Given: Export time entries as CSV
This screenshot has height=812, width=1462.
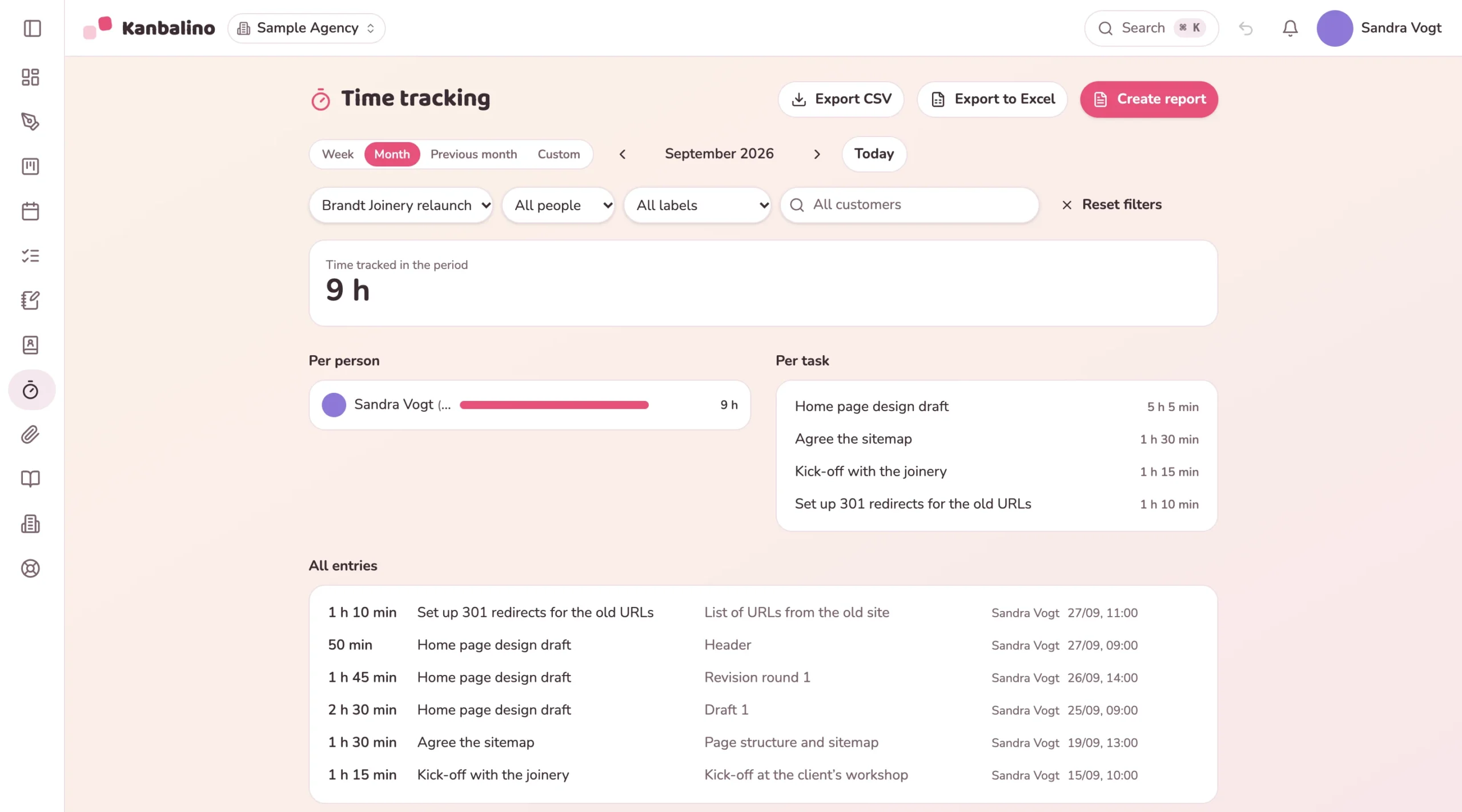Looking at the screenshot, I should pos(841,99).
